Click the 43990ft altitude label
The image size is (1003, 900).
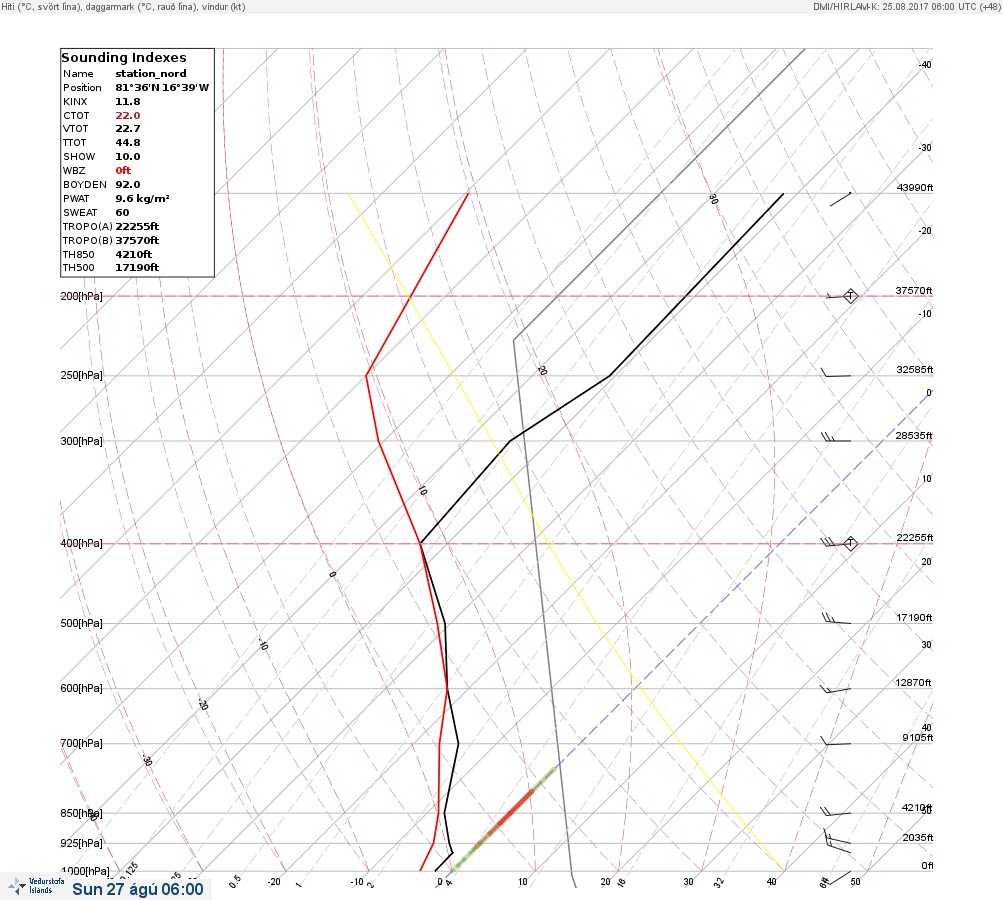(915, 187)
